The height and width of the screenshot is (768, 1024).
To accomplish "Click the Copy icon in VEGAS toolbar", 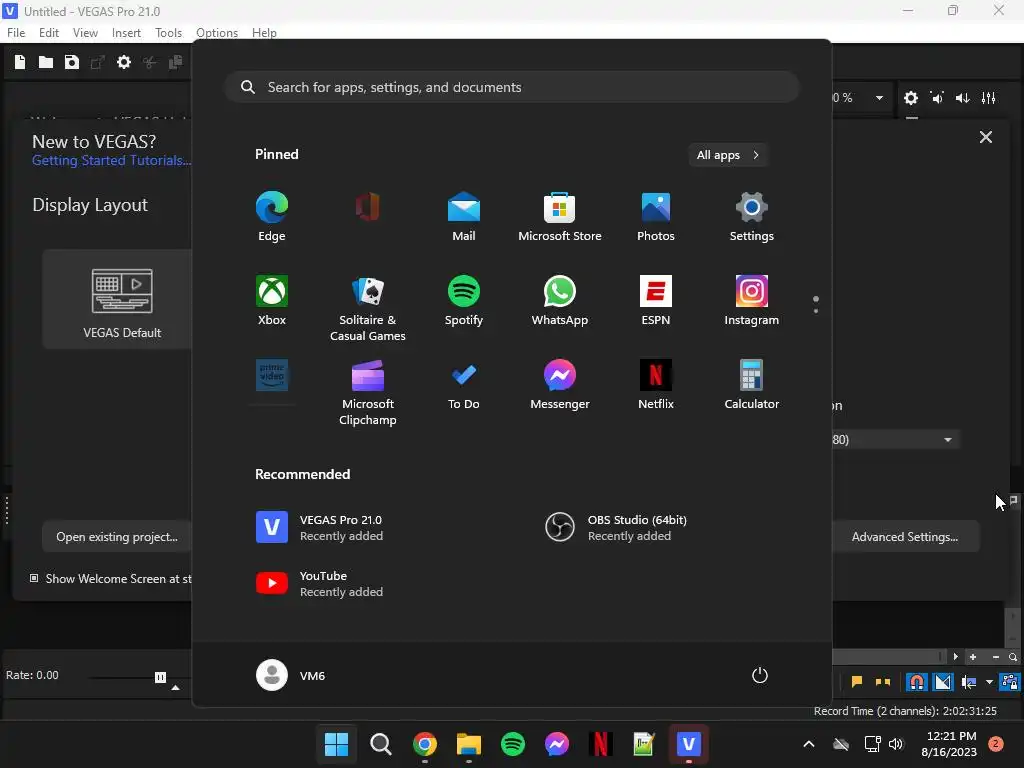I will pos(175,62).
